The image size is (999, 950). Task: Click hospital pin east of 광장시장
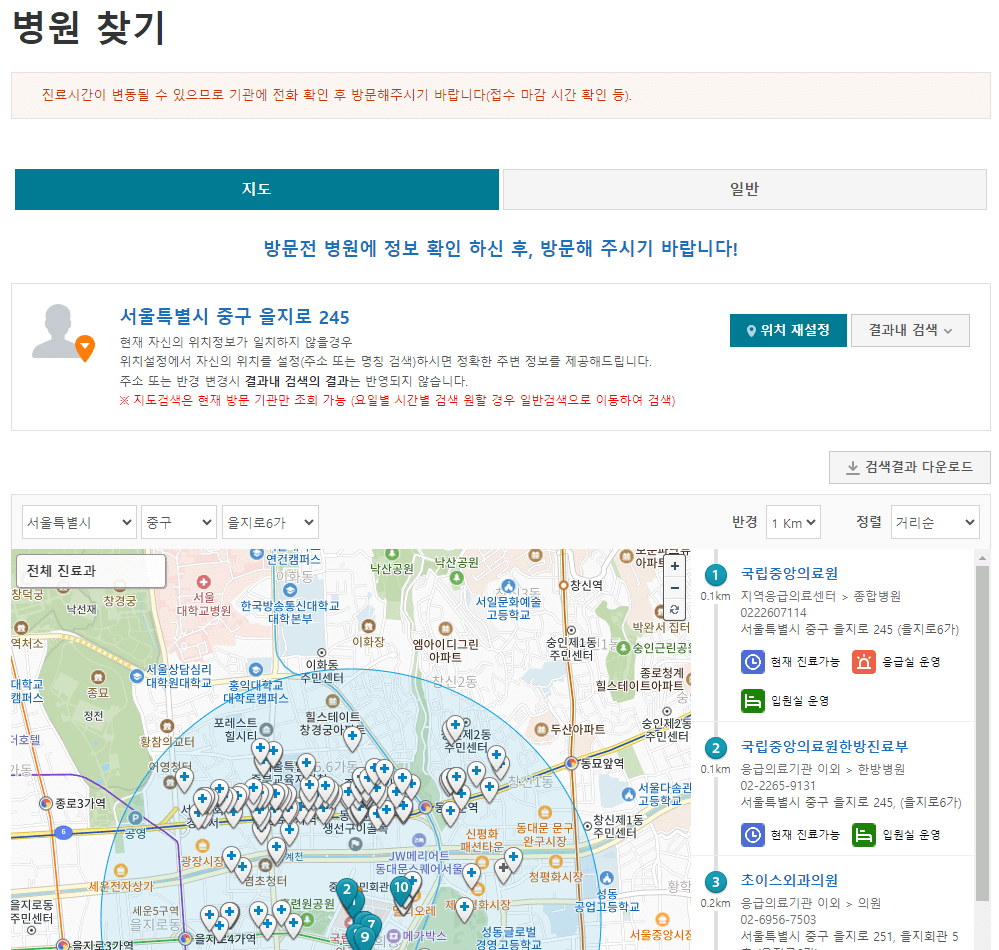pyautogui.click(x=231, y=858)
